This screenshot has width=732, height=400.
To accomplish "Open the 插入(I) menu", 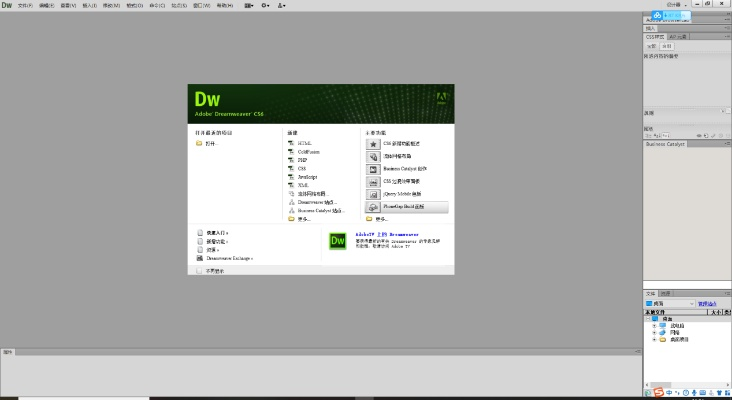I will coord(103,5).
